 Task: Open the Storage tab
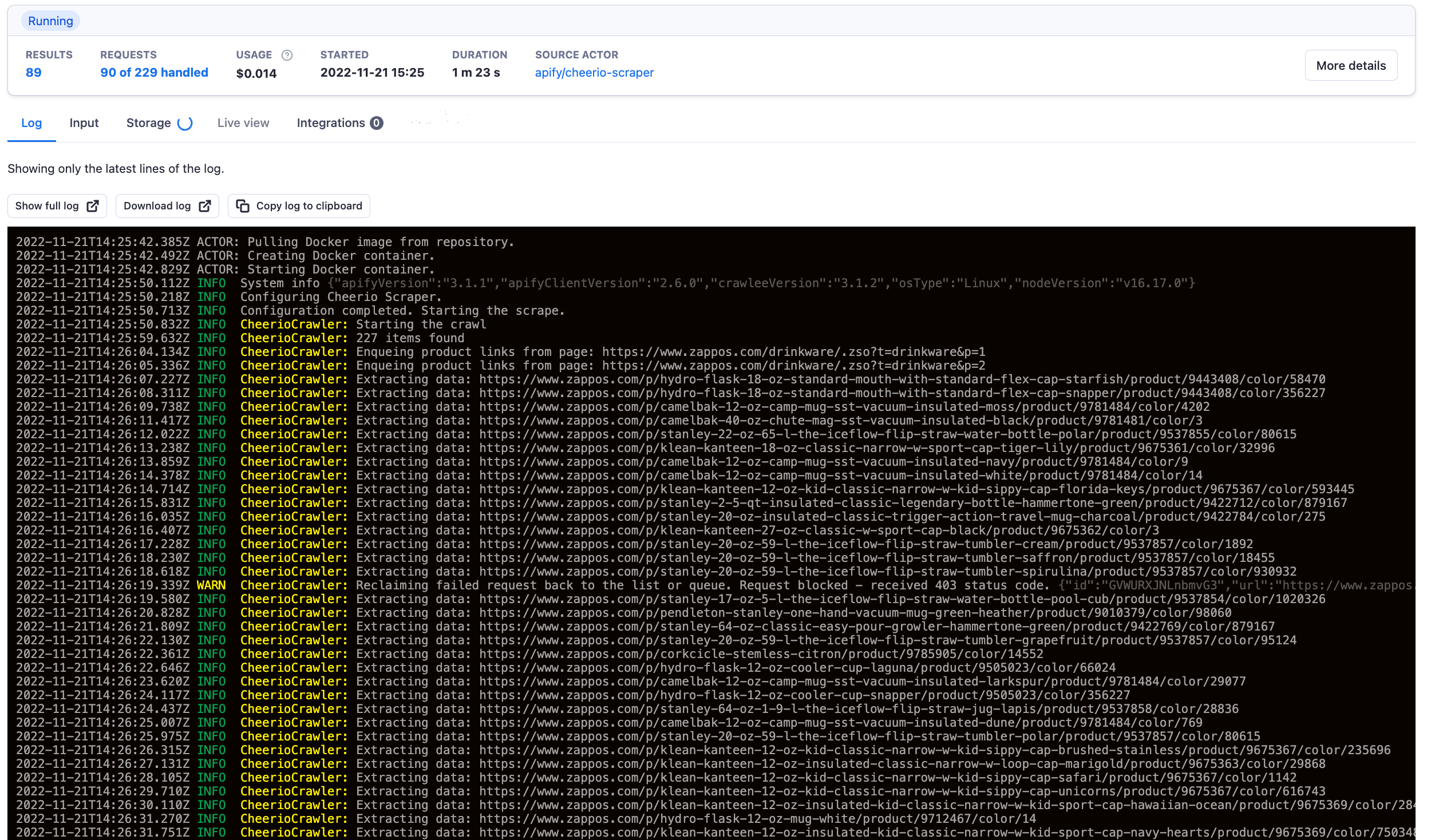(x=148, y=122)
